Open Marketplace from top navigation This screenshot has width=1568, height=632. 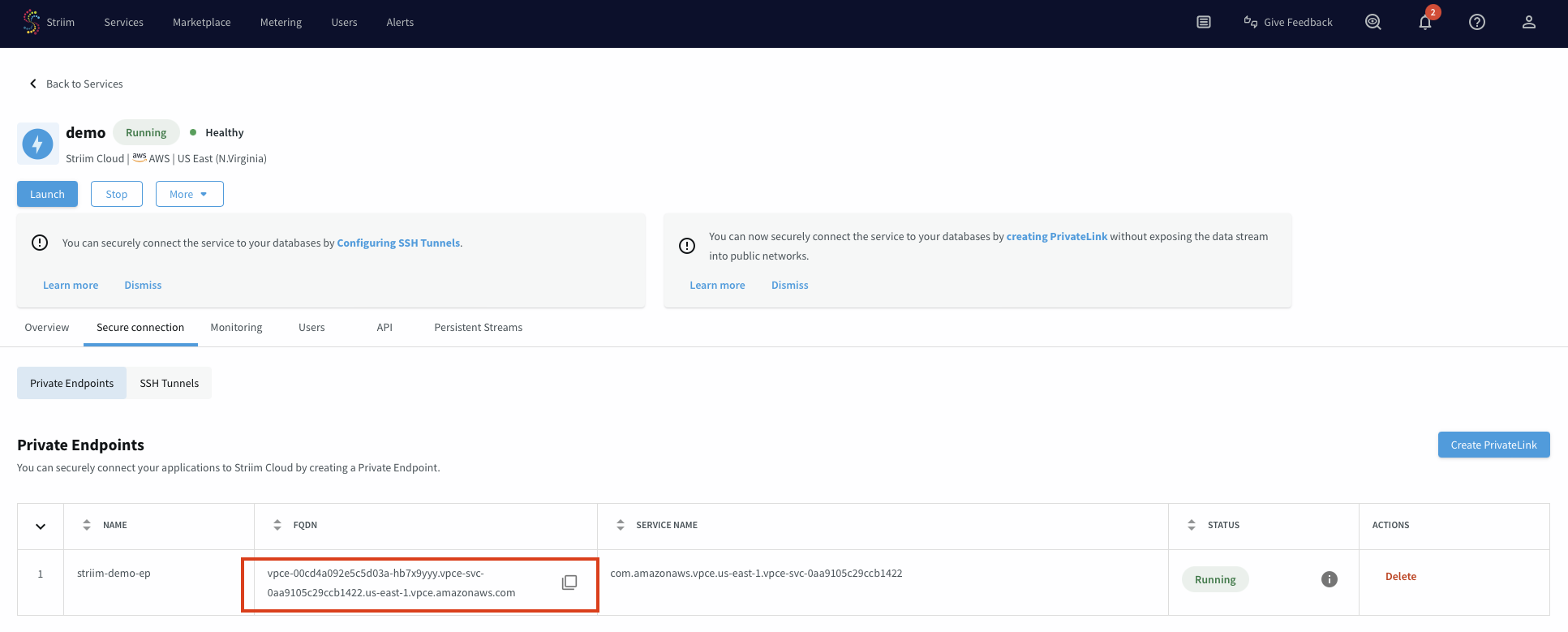[201, 23]
